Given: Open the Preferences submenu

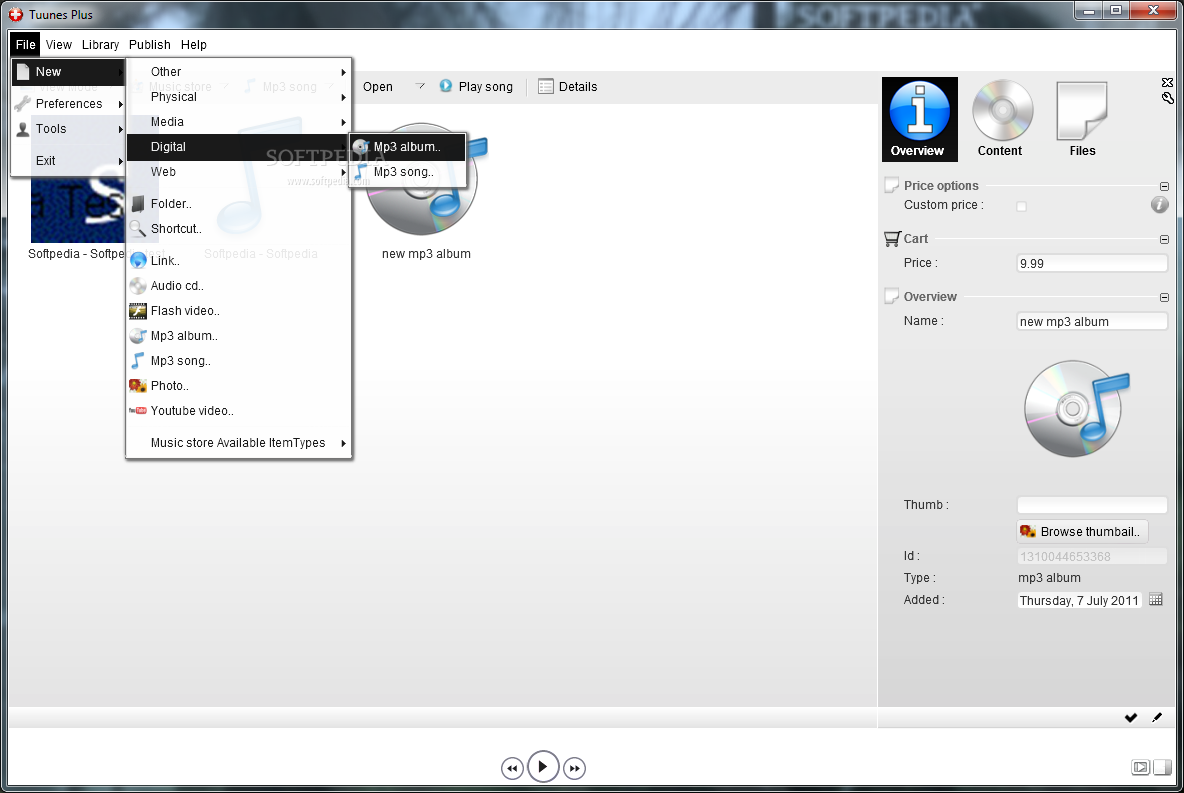Looking at the screenshot, I should (69, 103).
